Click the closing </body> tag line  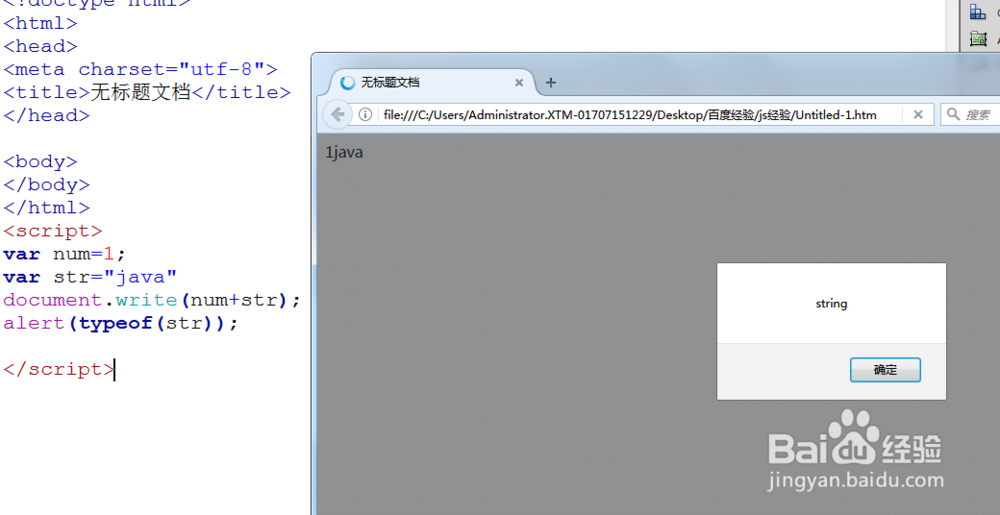tap(47, 184)
